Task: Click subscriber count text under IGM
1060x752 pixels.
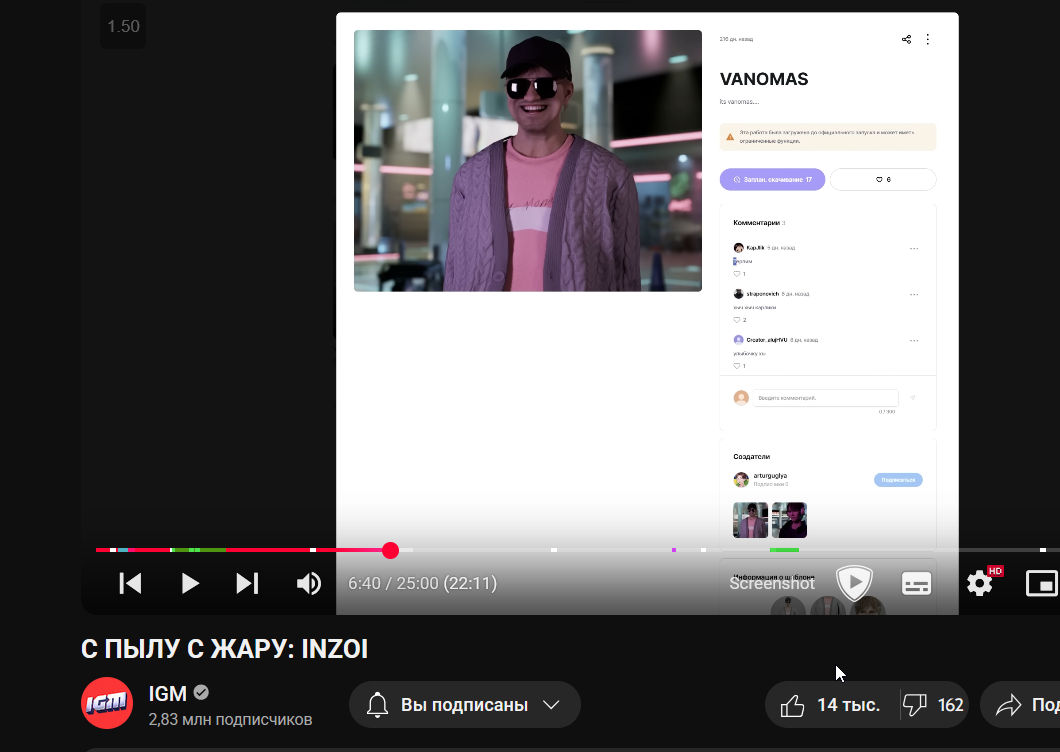Action: pos(231,720)
